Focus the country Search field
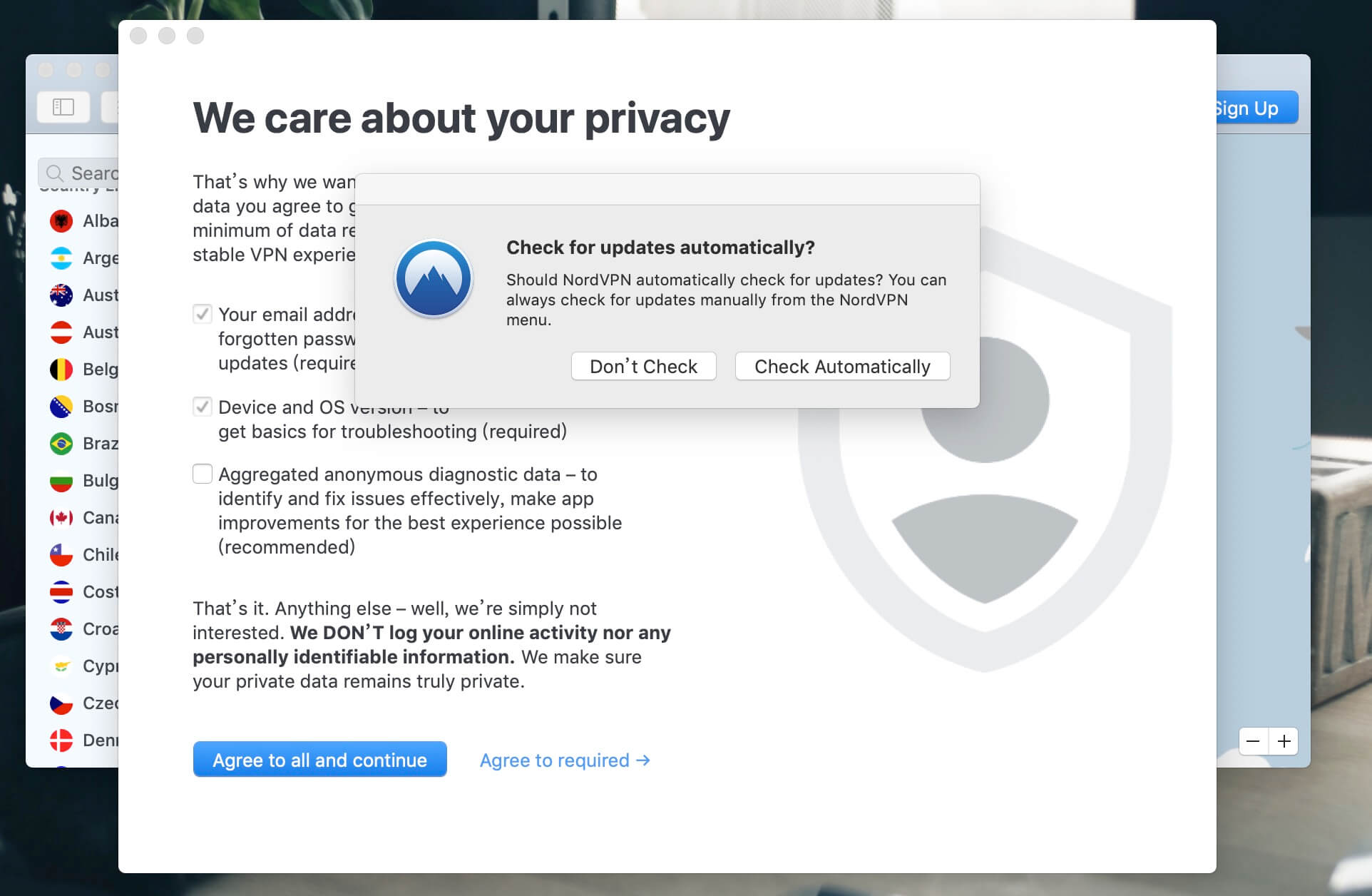Image resolution: width=1372 pixels, height=896 pixels. coord(78,173)
